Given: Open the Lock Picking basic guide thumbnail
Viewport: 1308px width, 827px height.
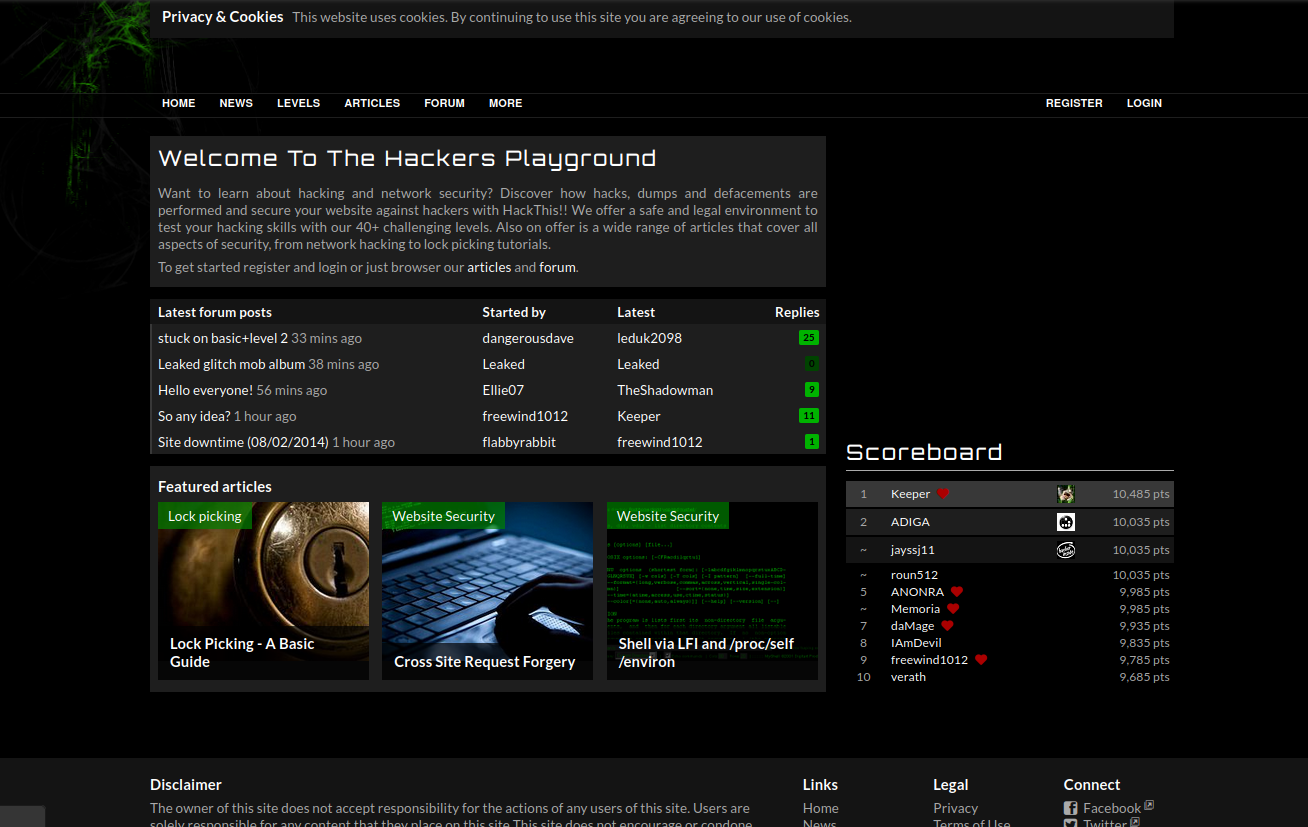Looking at the screenshot, I should coord(263,591).
